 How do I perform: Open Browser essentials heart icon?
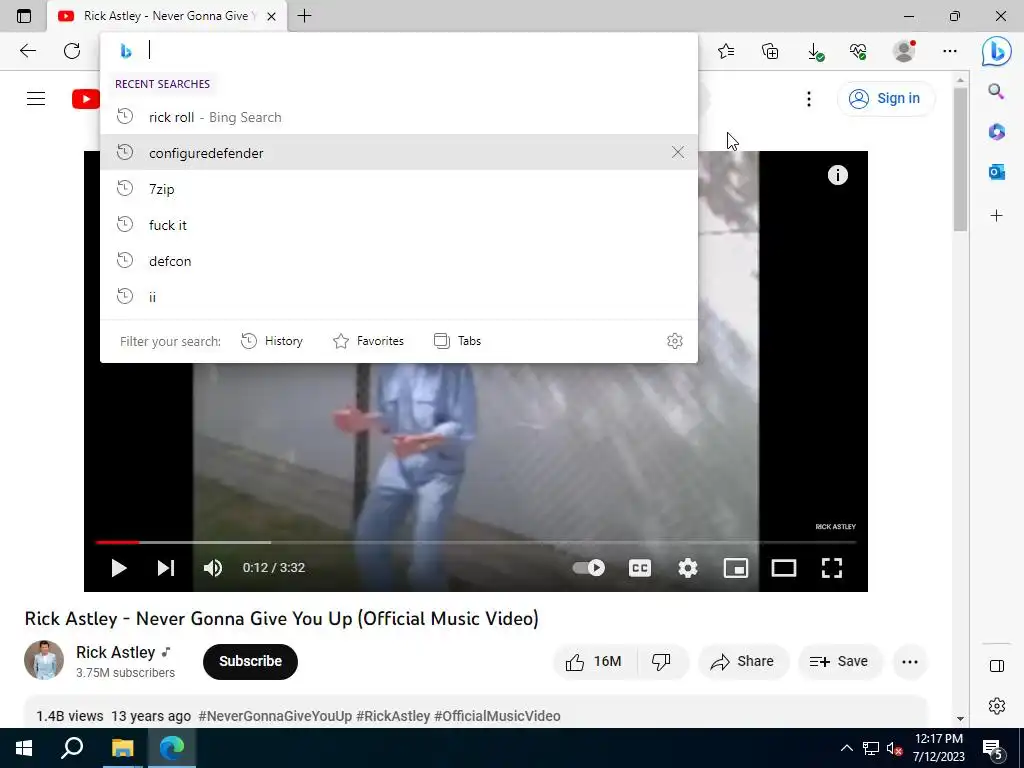click(858, 51)
